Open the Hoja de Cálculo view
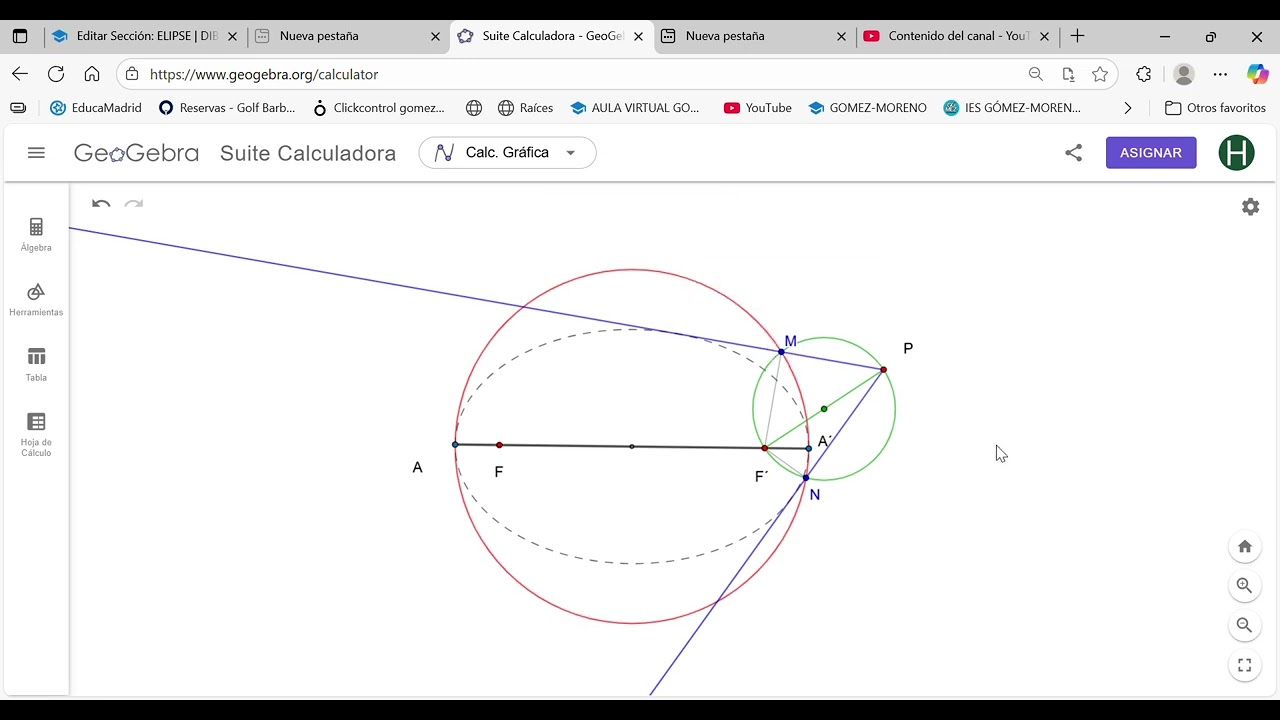The width and height of the screenshot is (1280, 720). click(36, 435)
